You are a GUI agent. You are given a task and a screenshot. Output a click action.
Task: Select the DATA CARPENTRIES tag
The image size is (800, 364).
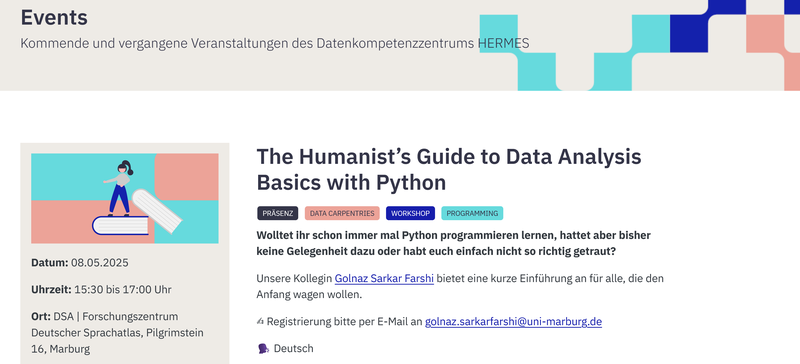tap(342, 213)
